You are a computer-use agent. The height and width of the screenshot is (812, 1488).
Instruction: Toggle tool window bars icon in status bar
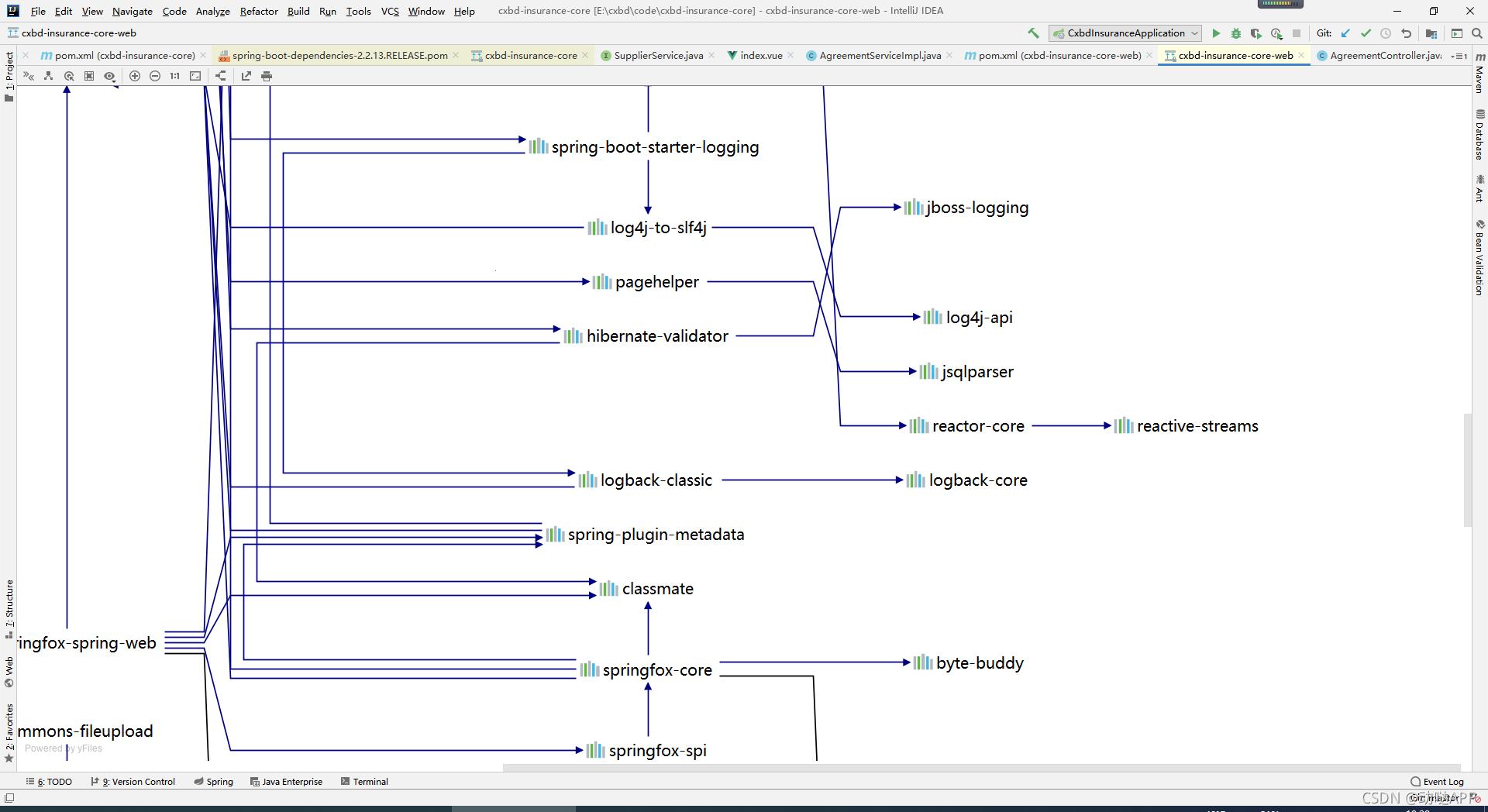[9, 798]
